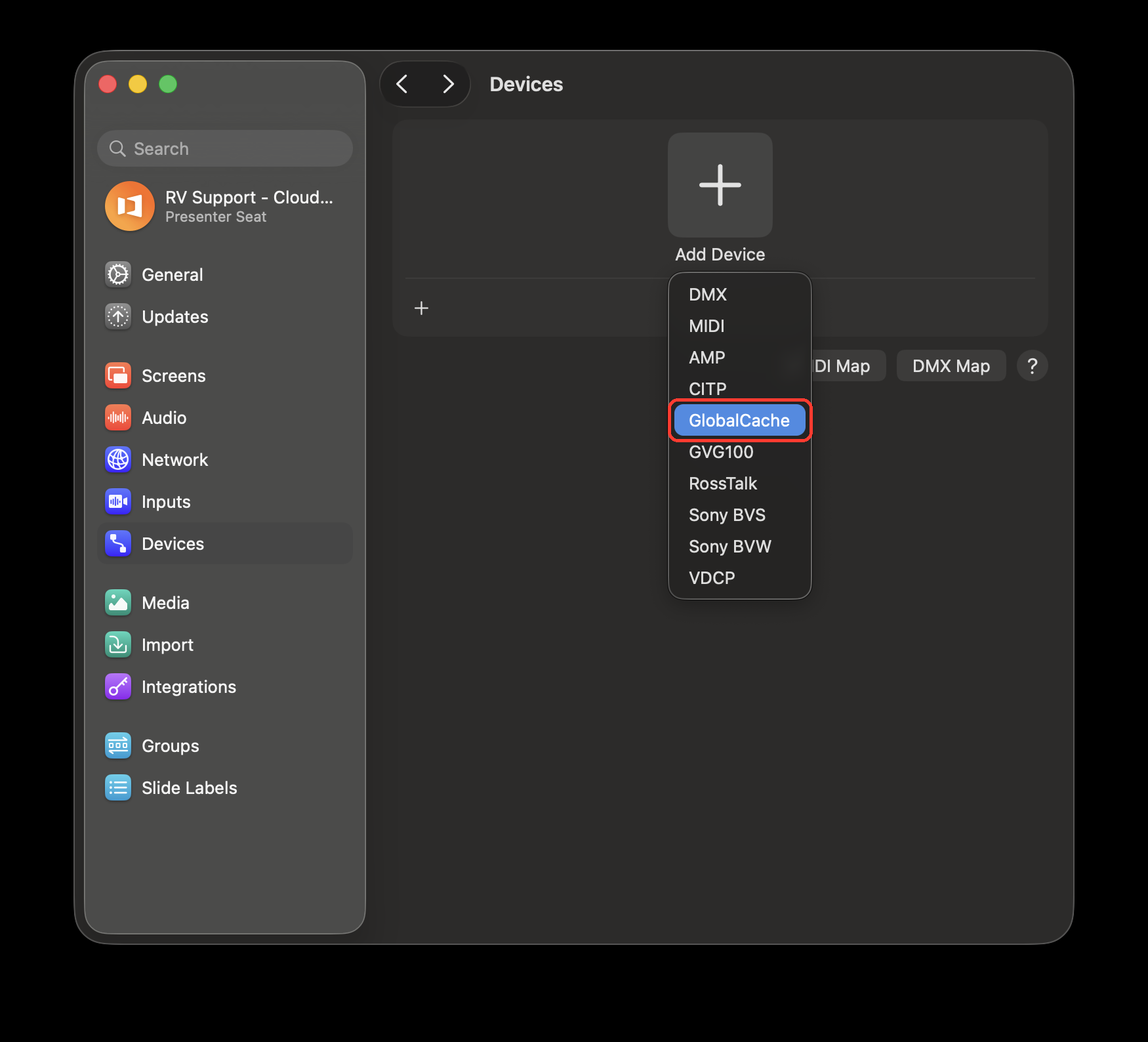
Task: Click the Search field in sidebar
Action: 225,148
